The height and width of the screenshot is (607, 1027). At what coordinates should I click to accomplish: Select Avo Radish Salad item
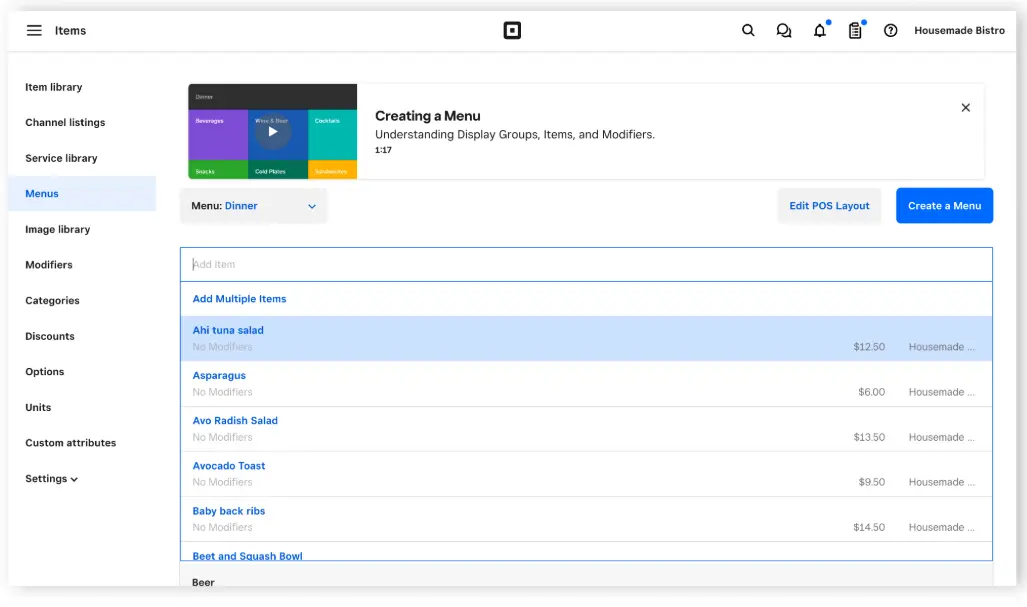(586, 429)
